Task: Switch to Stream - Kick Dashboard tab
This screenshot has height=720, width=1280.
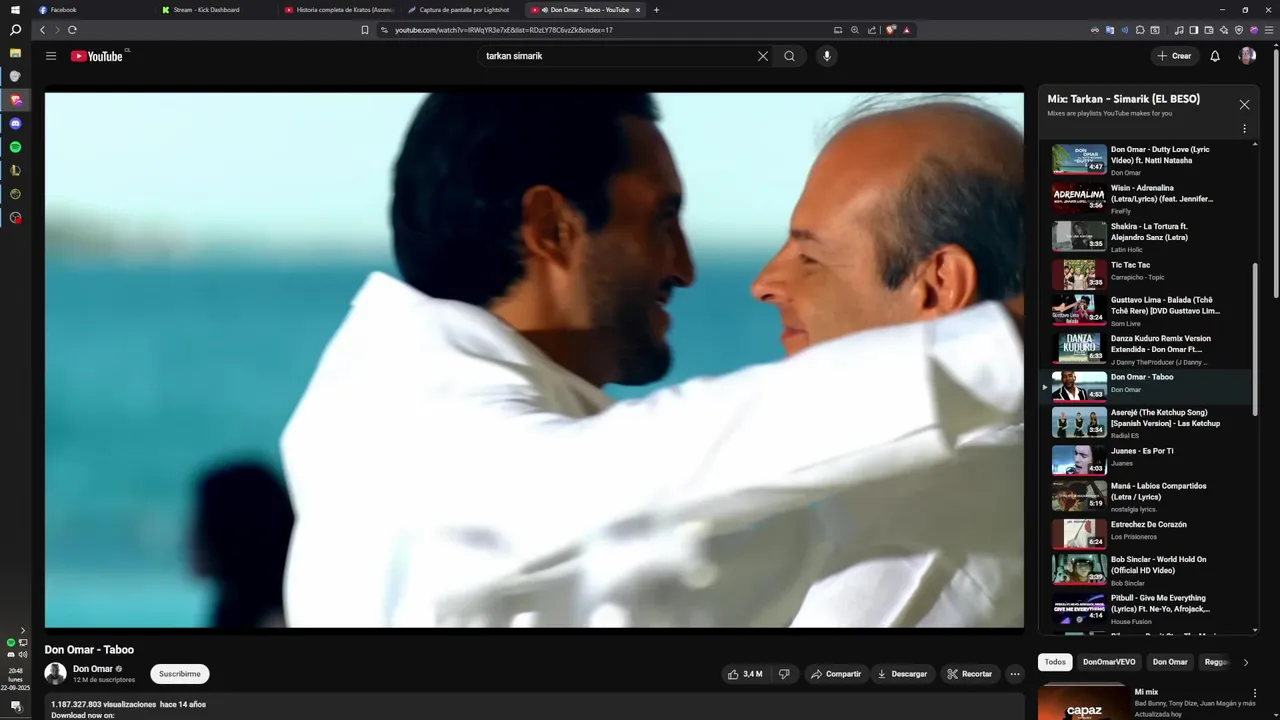Action: (x=215, y=10)
